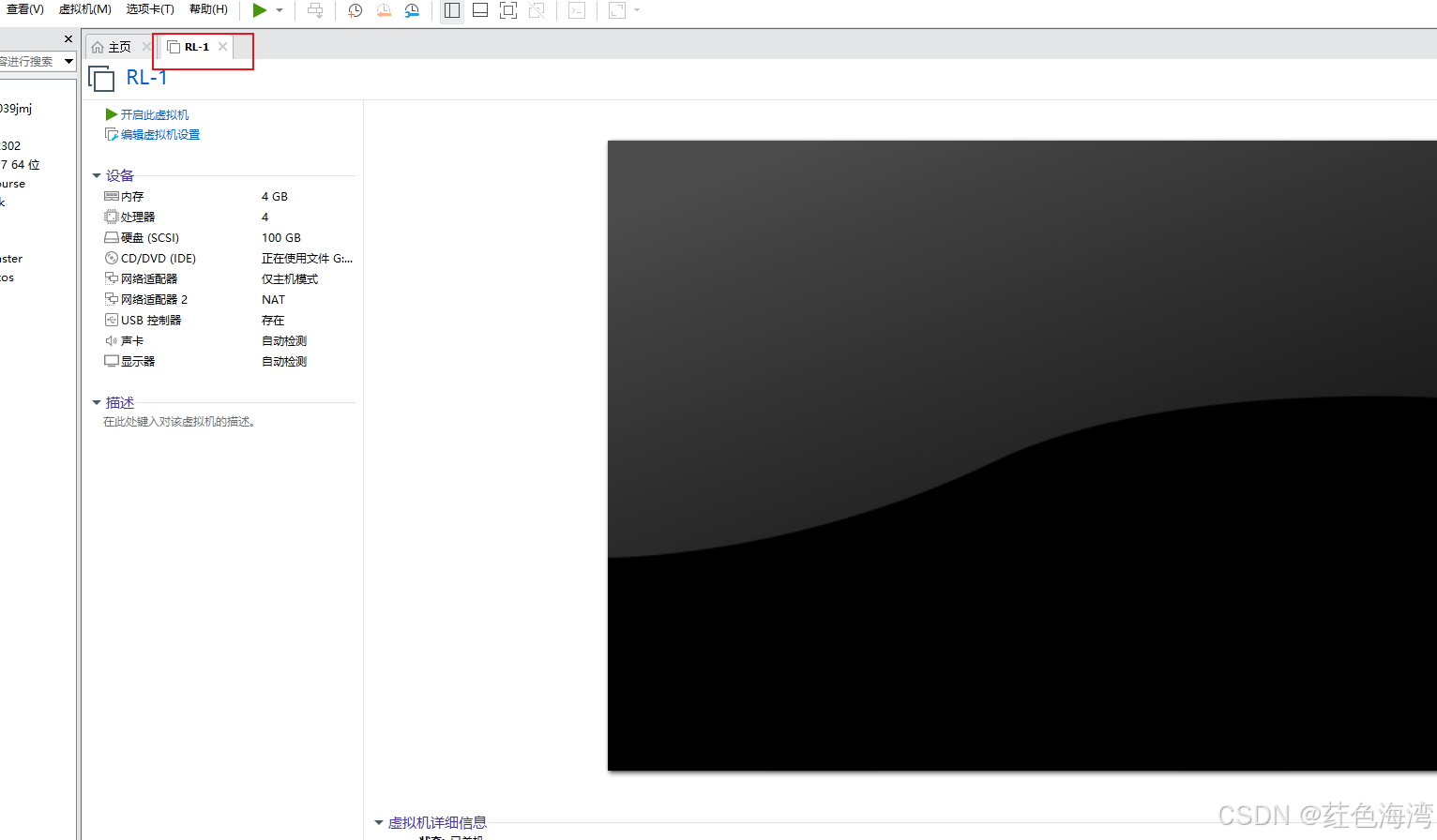
Task: Collapse the 设备 section
Action: 96,175
